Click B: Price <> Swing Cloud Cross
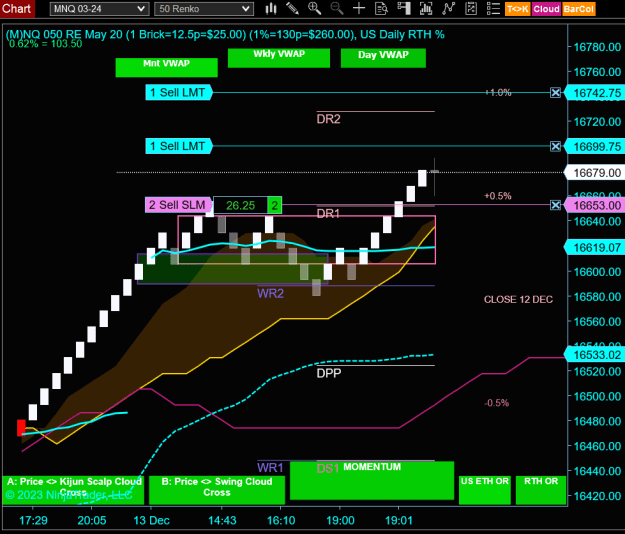 (217, 490)
